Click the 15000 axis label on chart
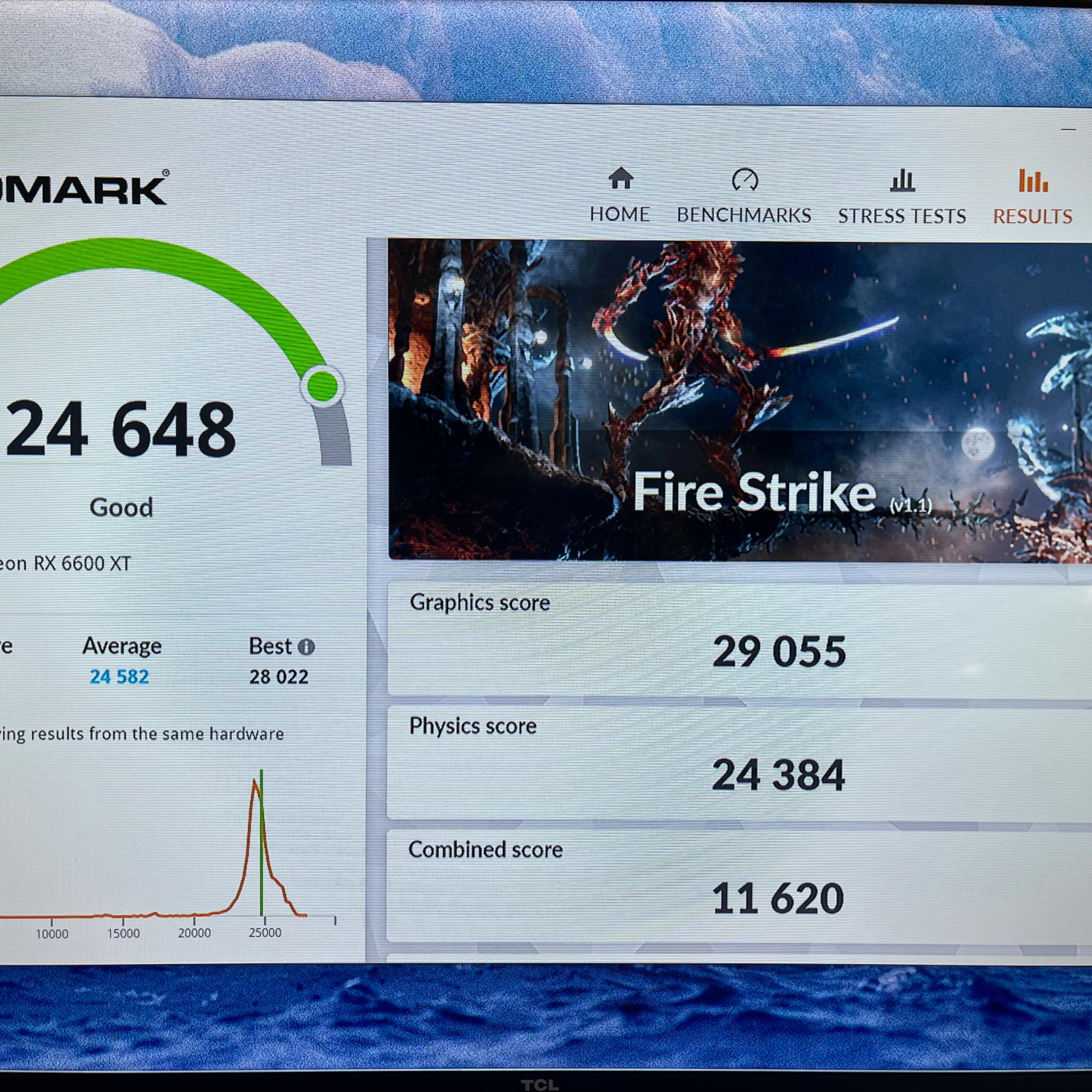Viewport: 1092px width, 1092px height. point(123,934)
